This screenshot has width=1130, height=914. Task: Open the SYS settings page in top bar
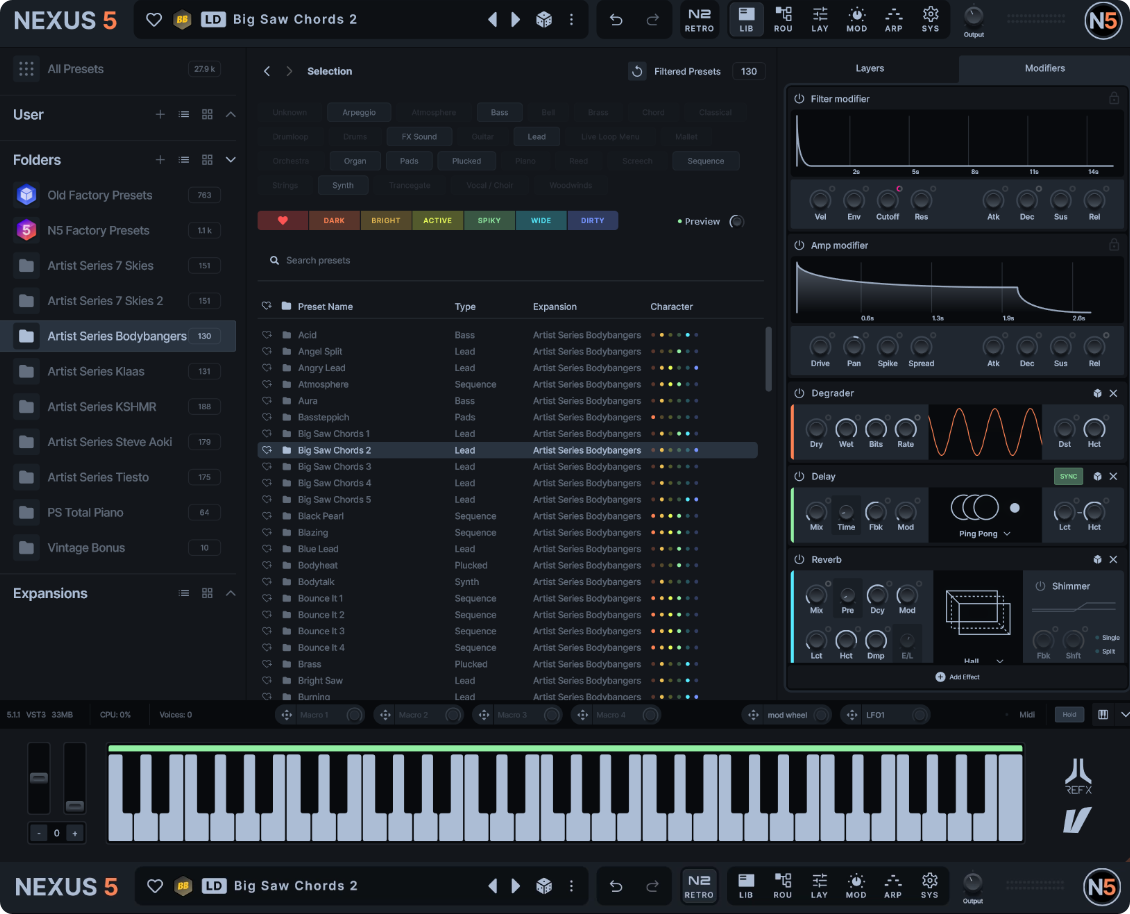pyautogui.click(x=930, y=19)
